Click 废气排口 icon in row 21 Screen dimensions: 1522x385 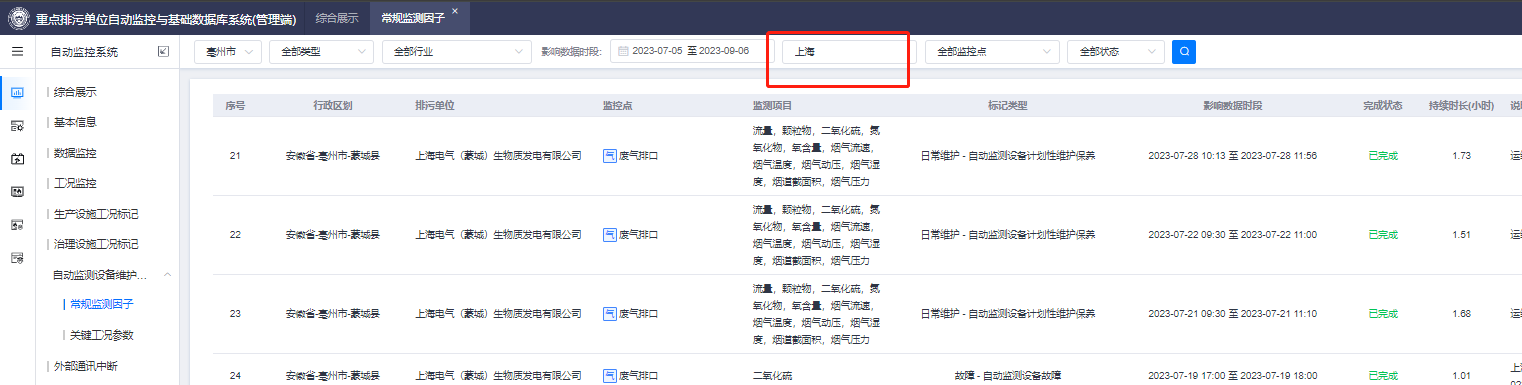click(x=609, y=156)
